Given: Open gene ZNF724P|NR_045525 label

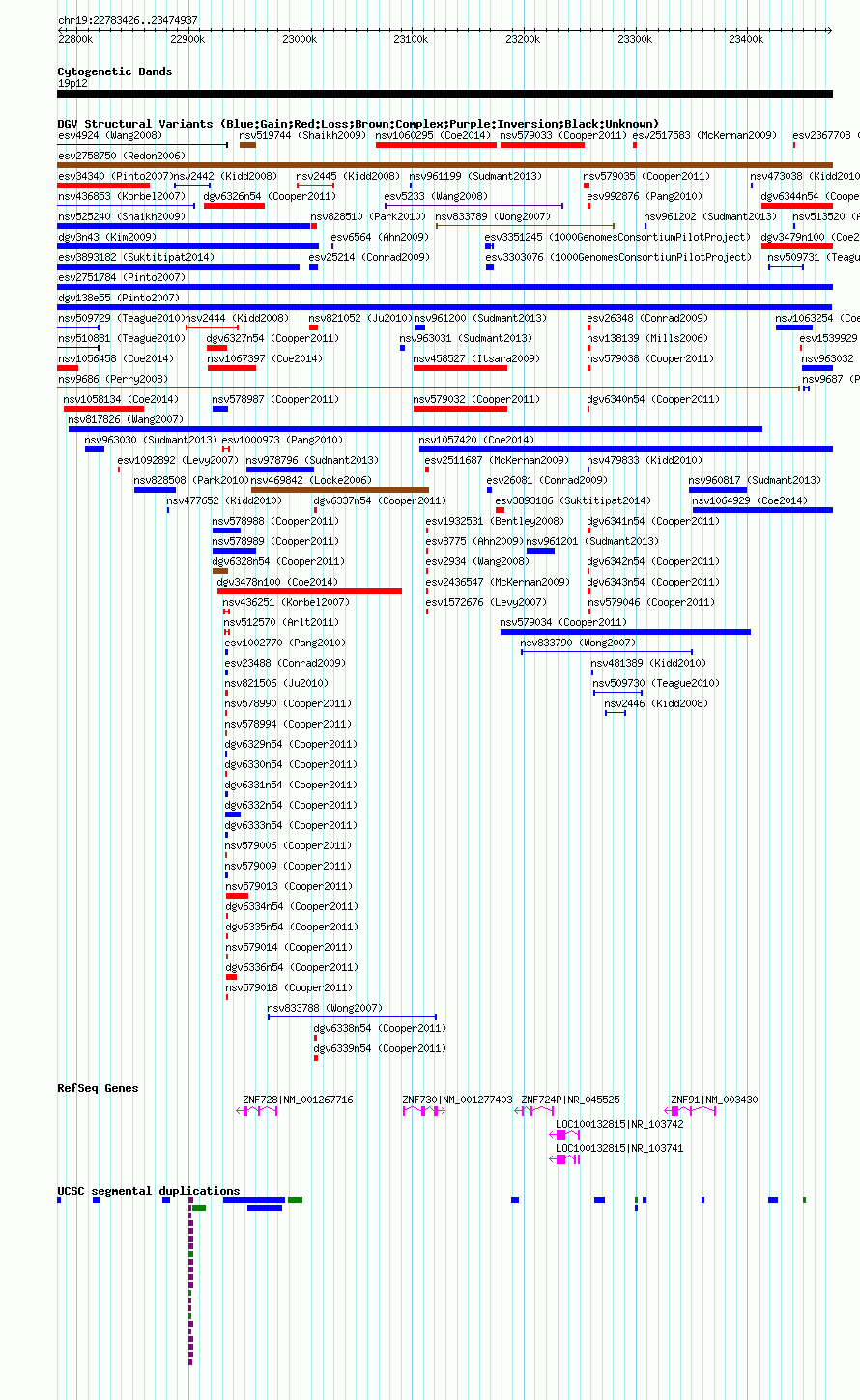Looking at the screenshot, I should point(571,1100).
